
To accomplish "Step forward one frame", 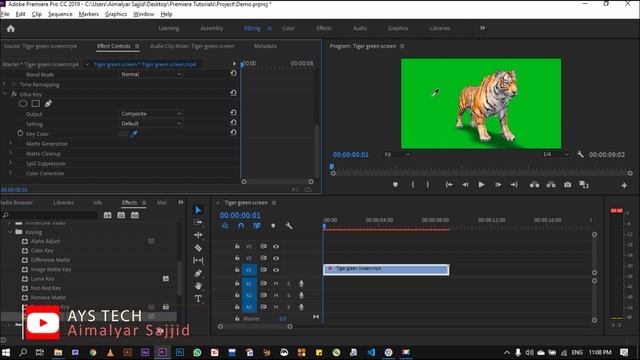I will click(498, 185).
